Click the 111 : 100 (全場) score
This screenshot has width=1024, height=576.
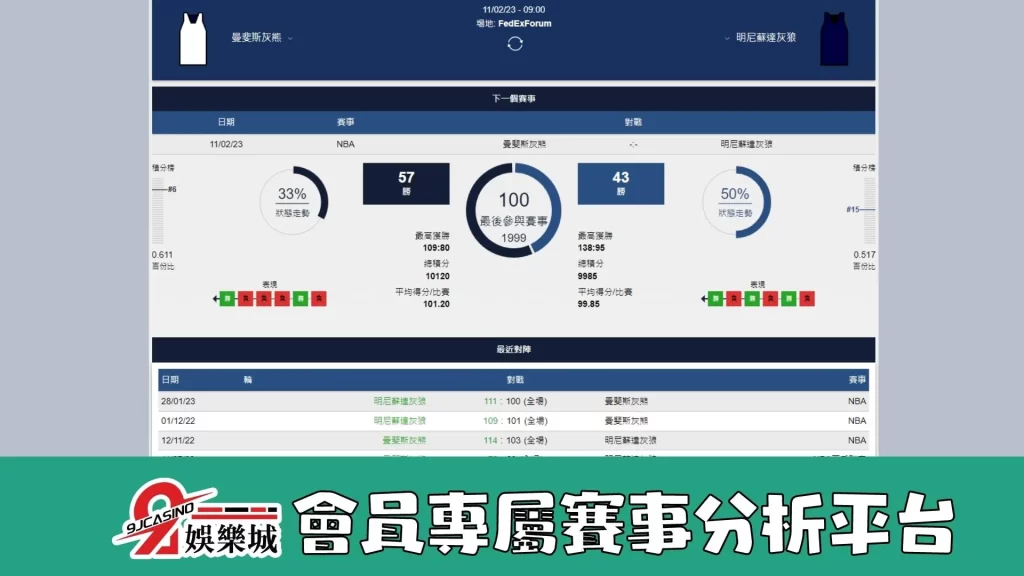[515, 401]
